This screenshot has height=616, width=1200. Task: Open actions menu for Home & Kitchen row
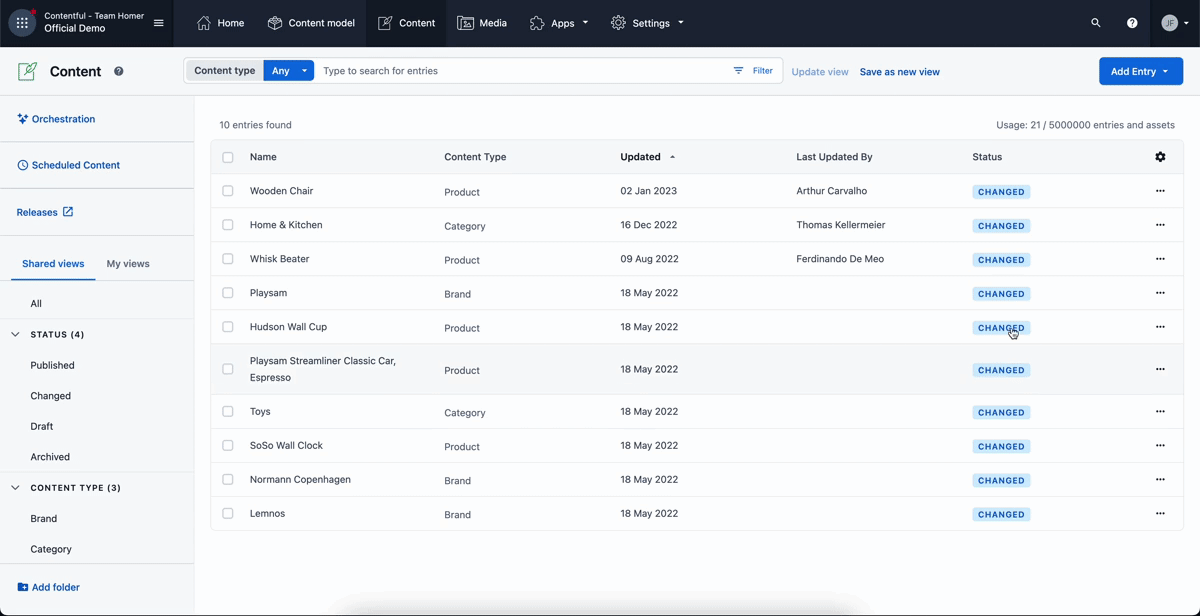pyautogui.click(x=1160, y=225)
